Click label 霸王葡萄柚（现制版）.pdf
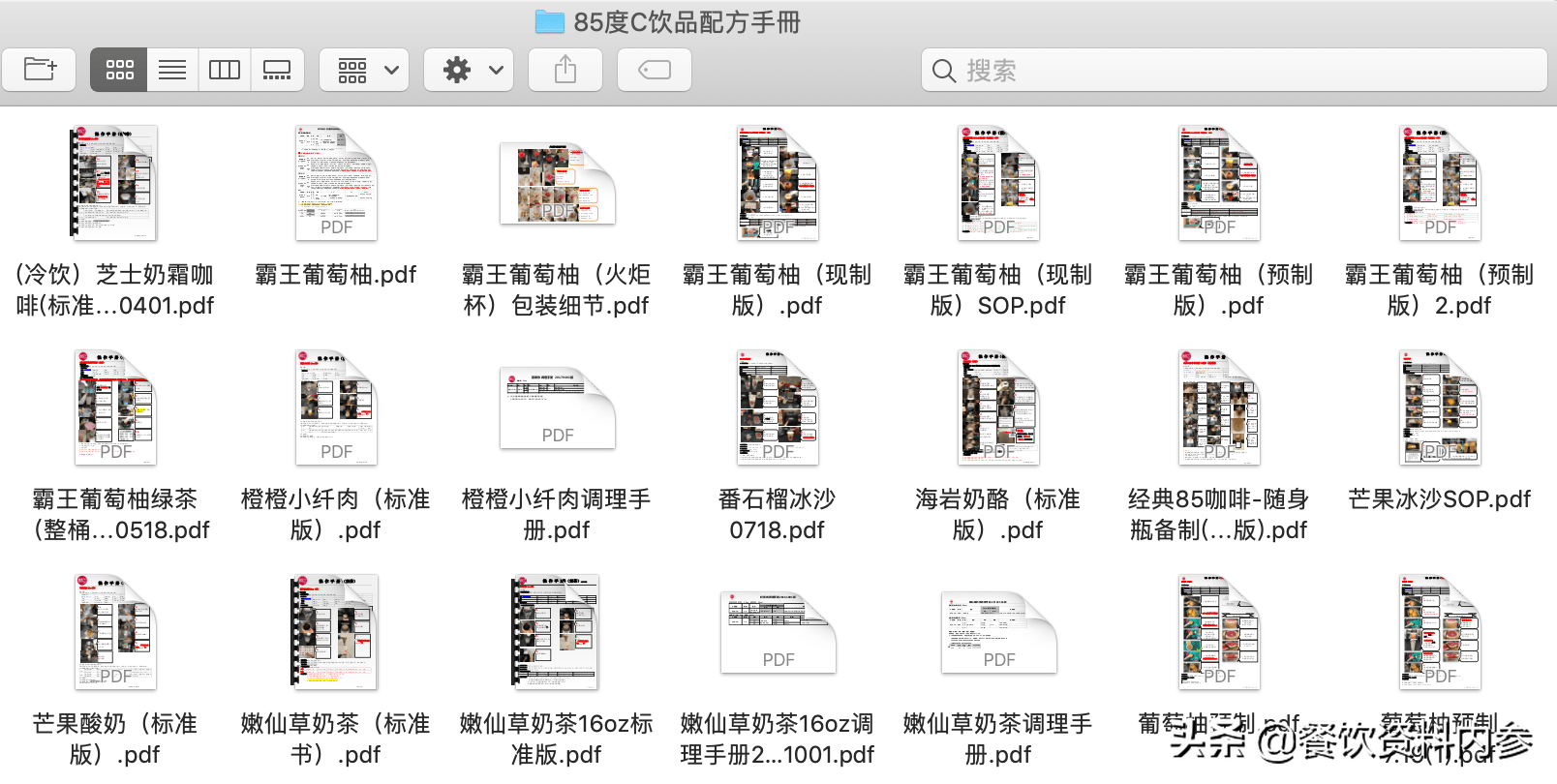 (x=778, y=290)
